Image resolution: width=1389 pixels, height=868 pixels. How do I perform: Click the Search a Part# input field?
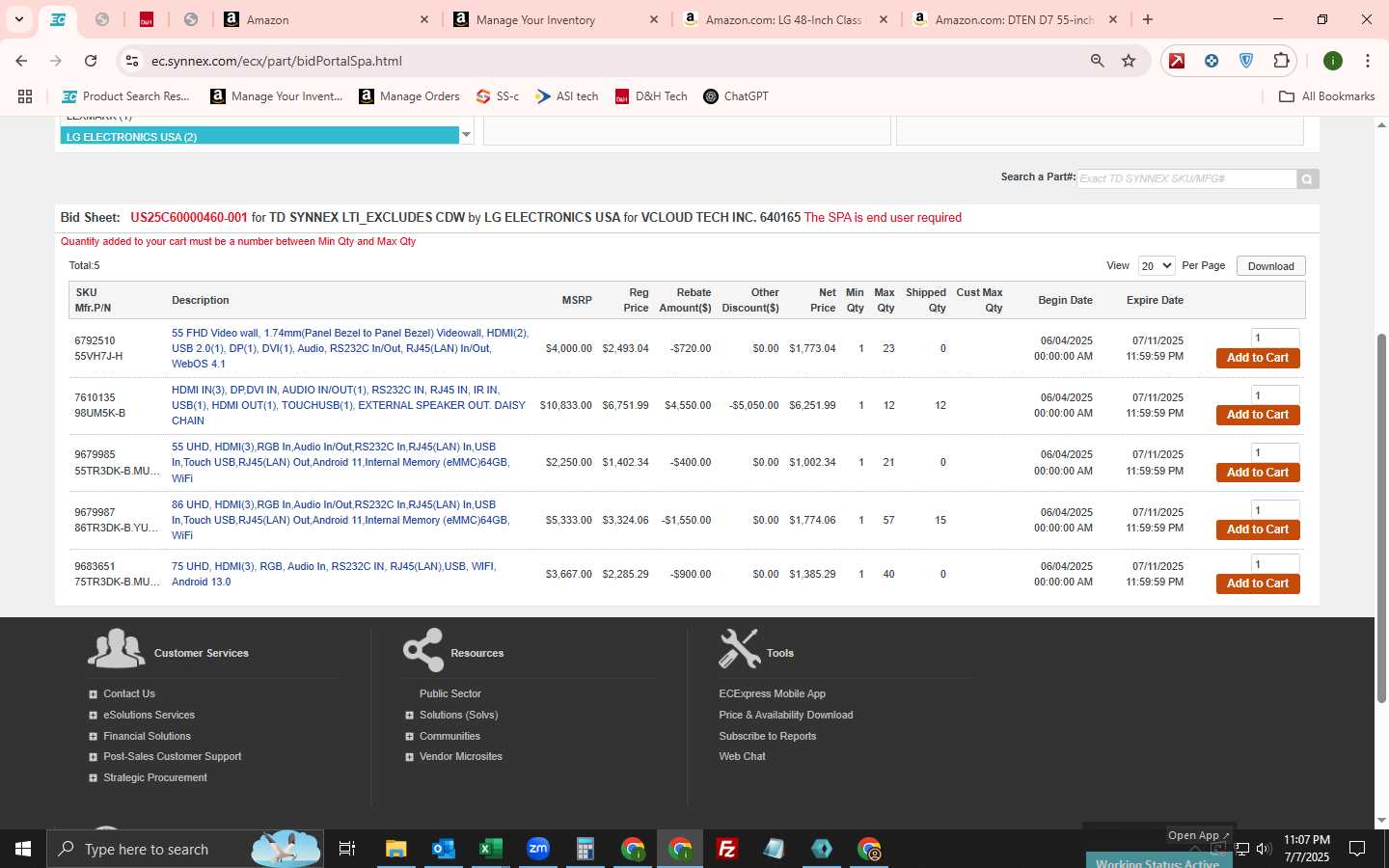point(1186,178)
